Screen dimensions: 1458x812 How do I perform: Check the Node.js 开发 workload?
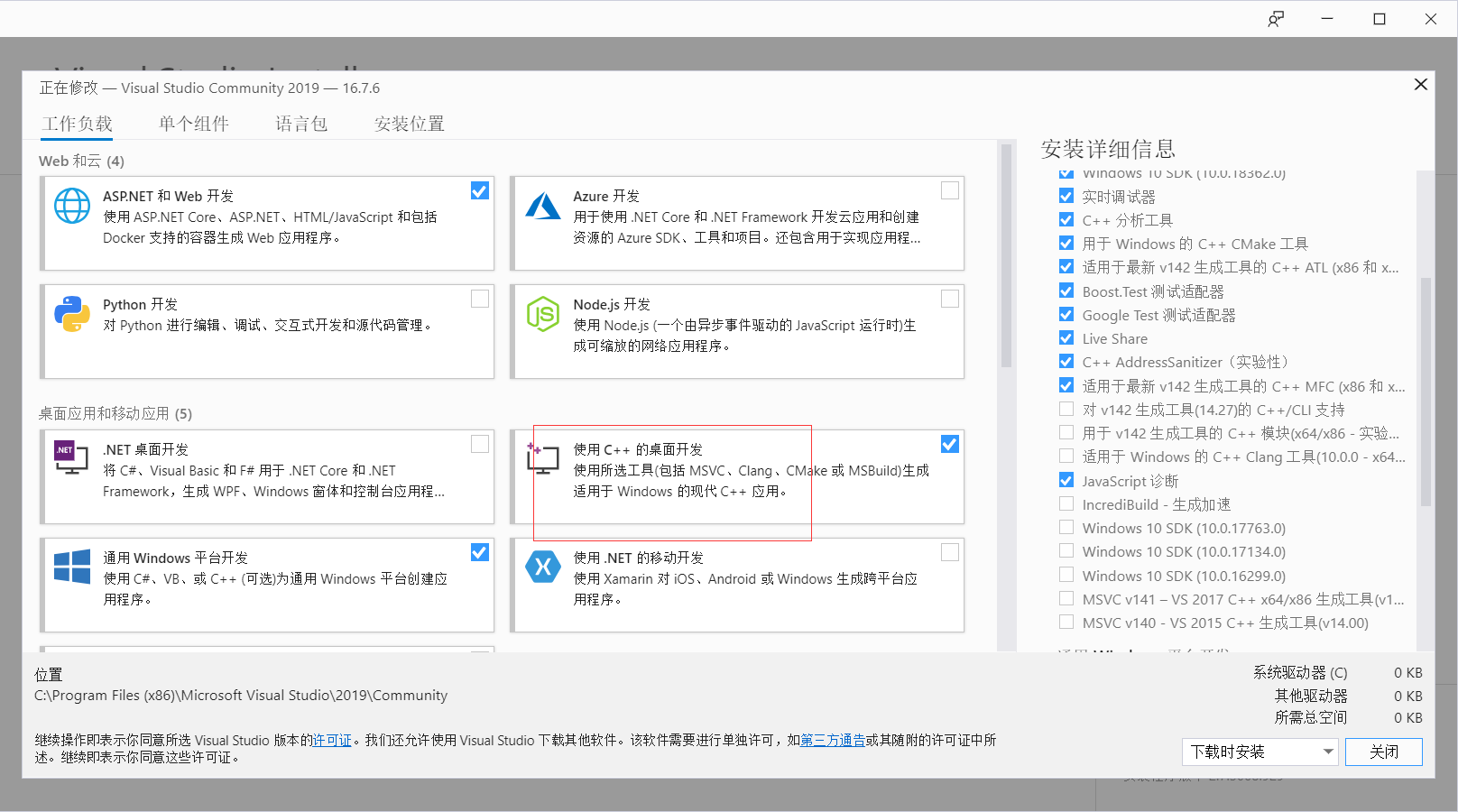[x=950, y=299]
